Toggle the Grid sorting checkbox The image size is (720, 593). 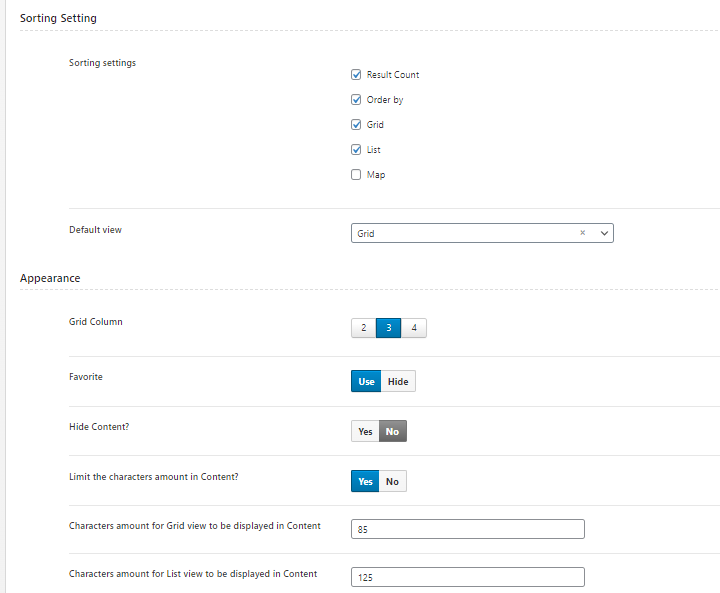(x=356, y=124)
